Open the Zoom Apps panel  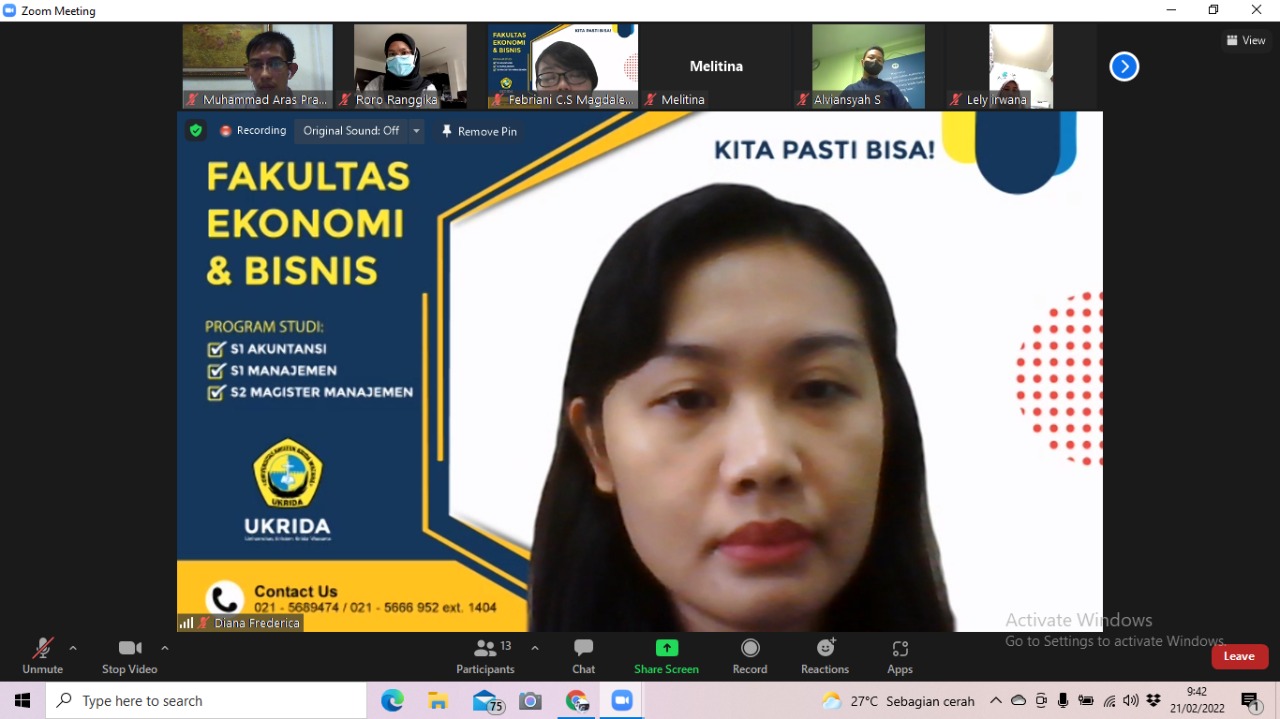tap(899, 655)
